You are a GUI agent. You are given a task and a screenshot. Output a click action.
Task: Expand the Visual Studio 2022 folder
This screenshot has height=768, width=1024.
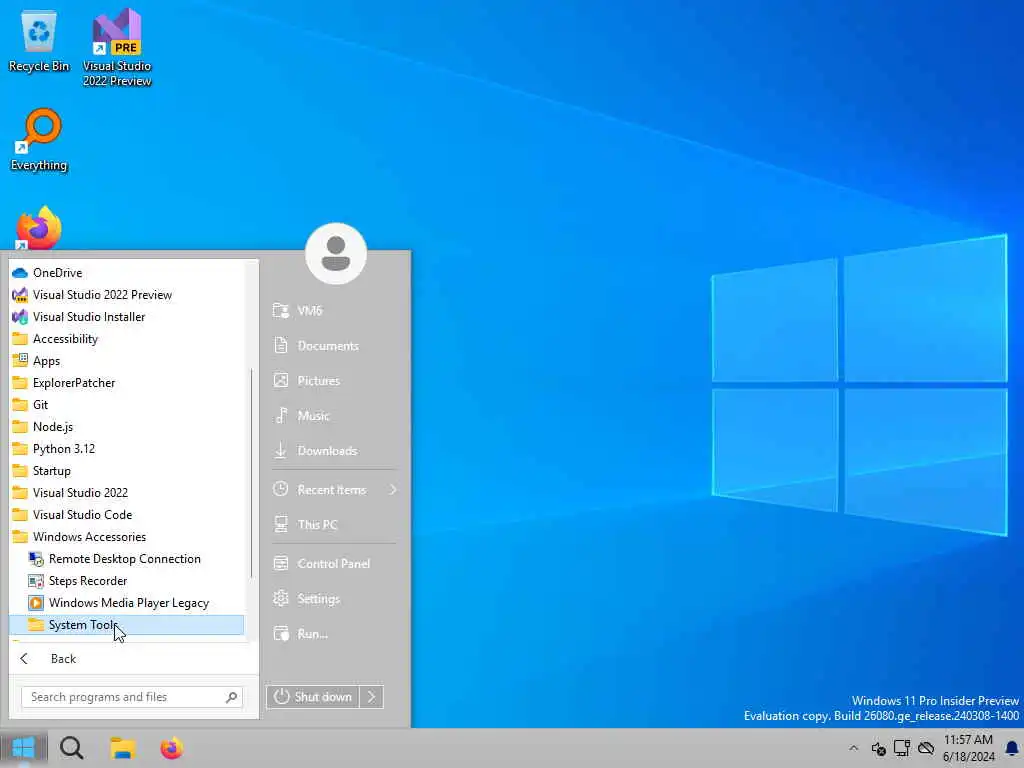point(127,492)
